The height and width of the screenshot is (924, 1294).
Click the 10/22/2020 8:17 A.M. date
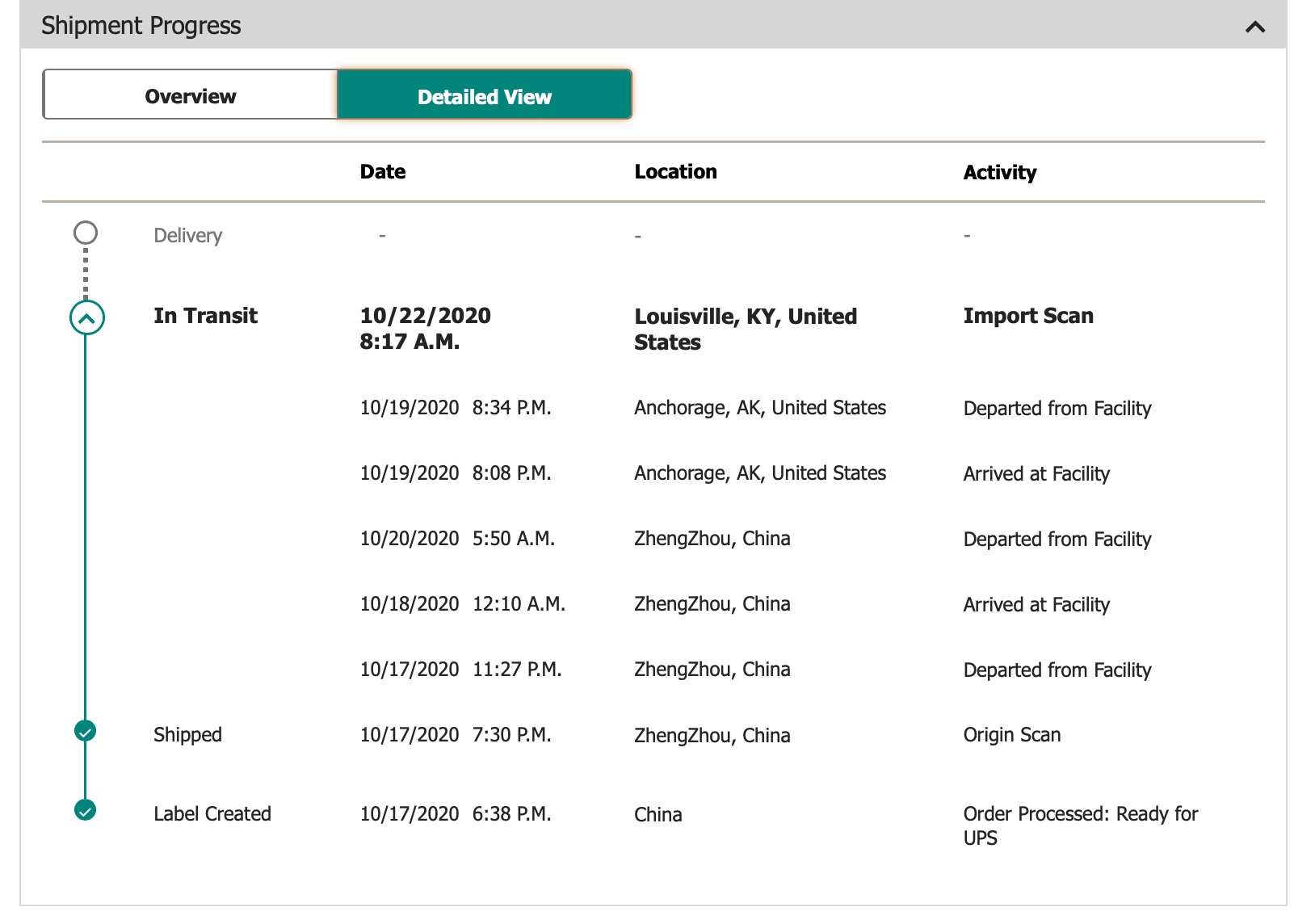[425, 329]
